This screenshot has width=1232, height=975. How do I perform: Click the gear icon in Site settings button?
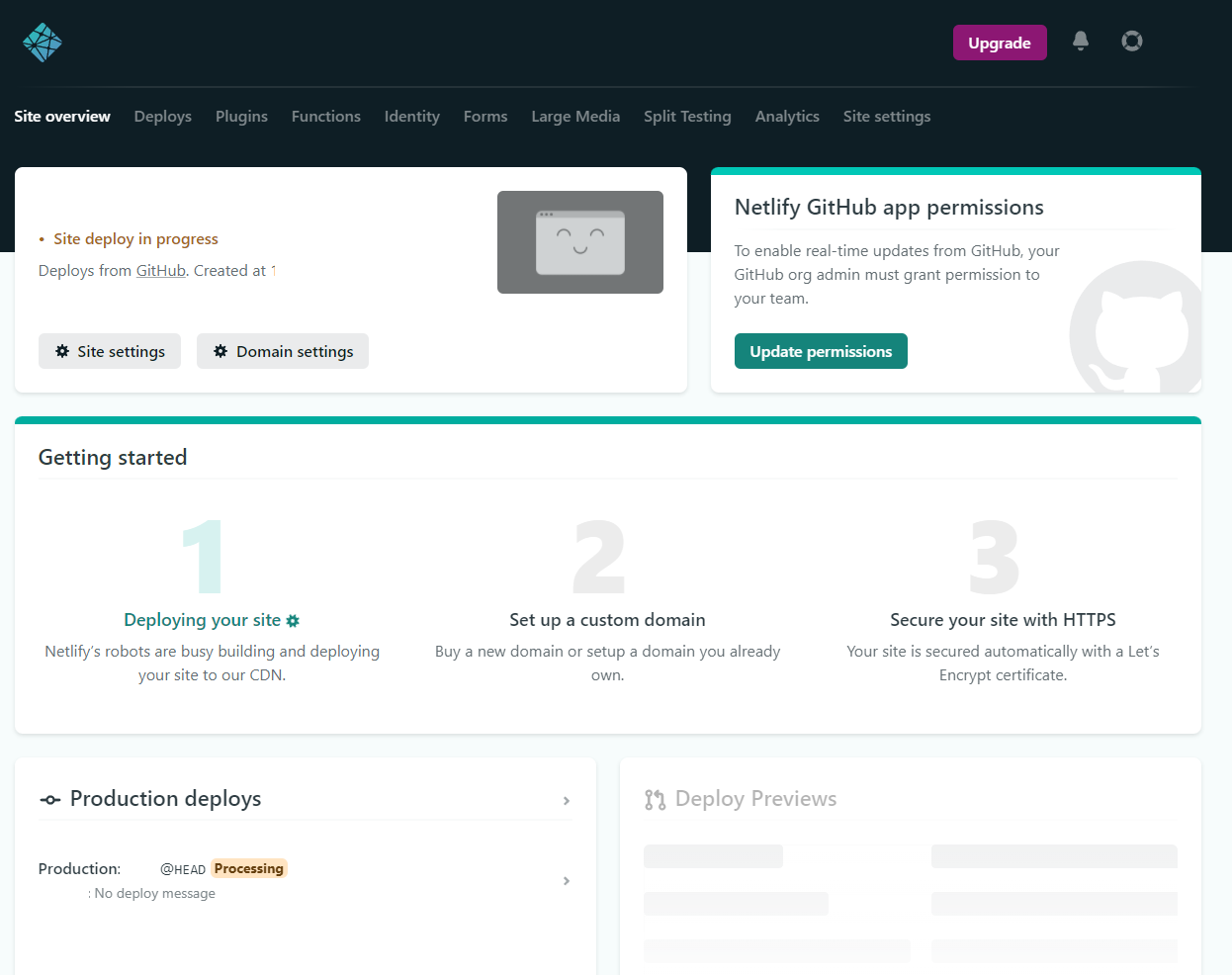pos(62,351)
